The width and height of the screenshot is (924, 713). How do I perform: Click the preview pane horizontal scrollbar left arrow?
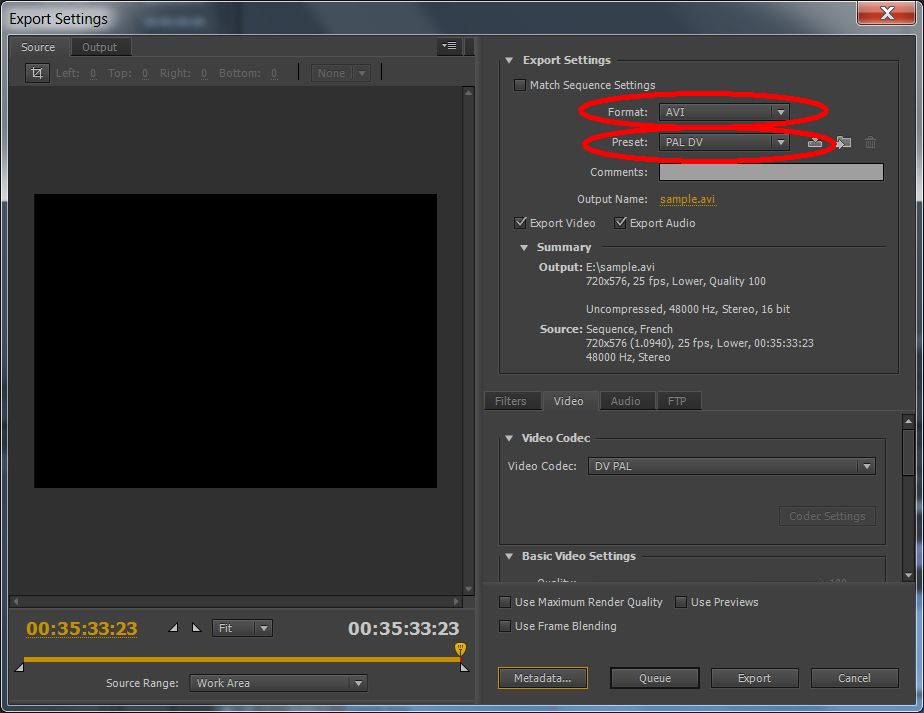pos(16,602)
